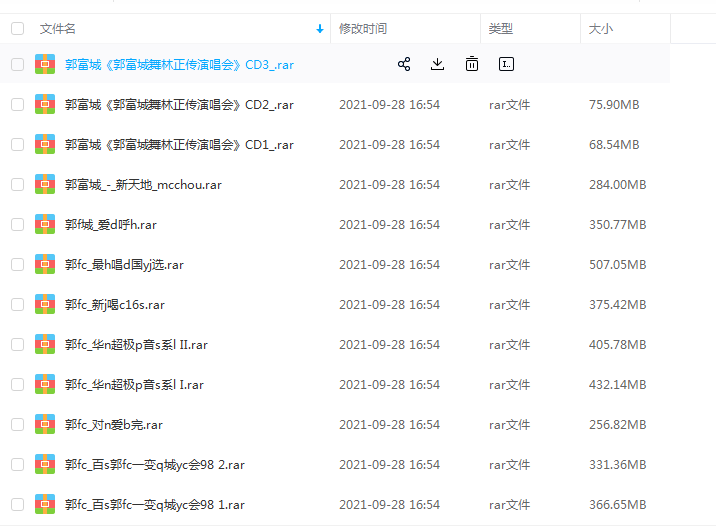
Task: Check the box for CD2_.rar file
Action: click(x=17, y=104)
